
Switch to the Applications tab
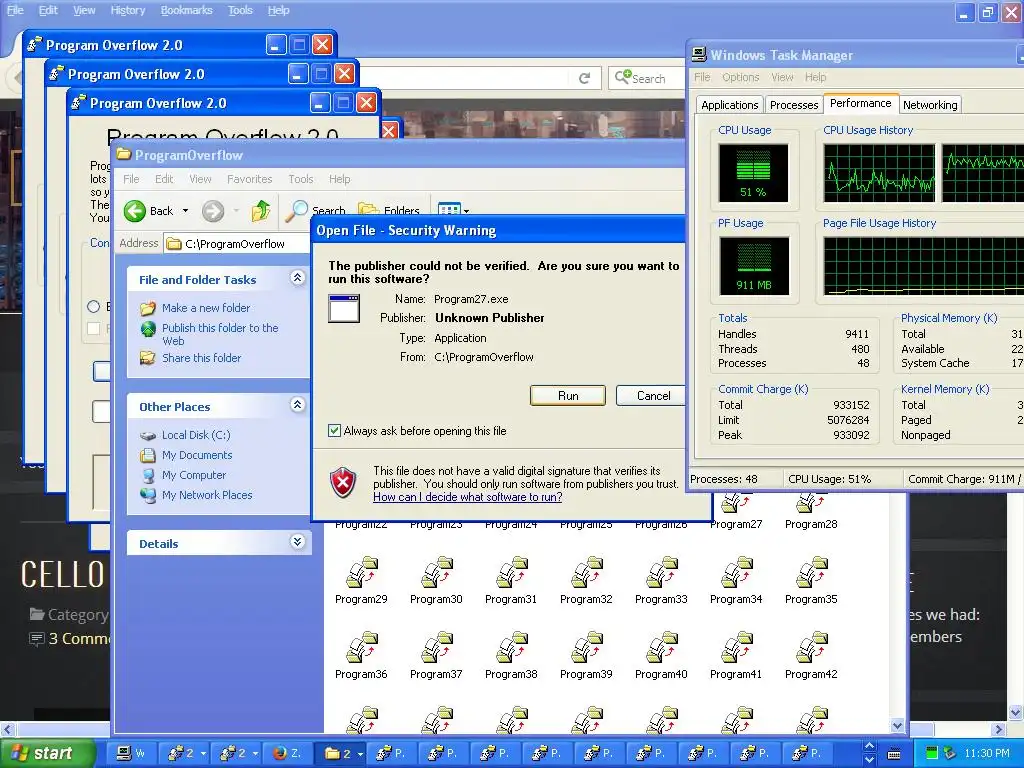729,104
